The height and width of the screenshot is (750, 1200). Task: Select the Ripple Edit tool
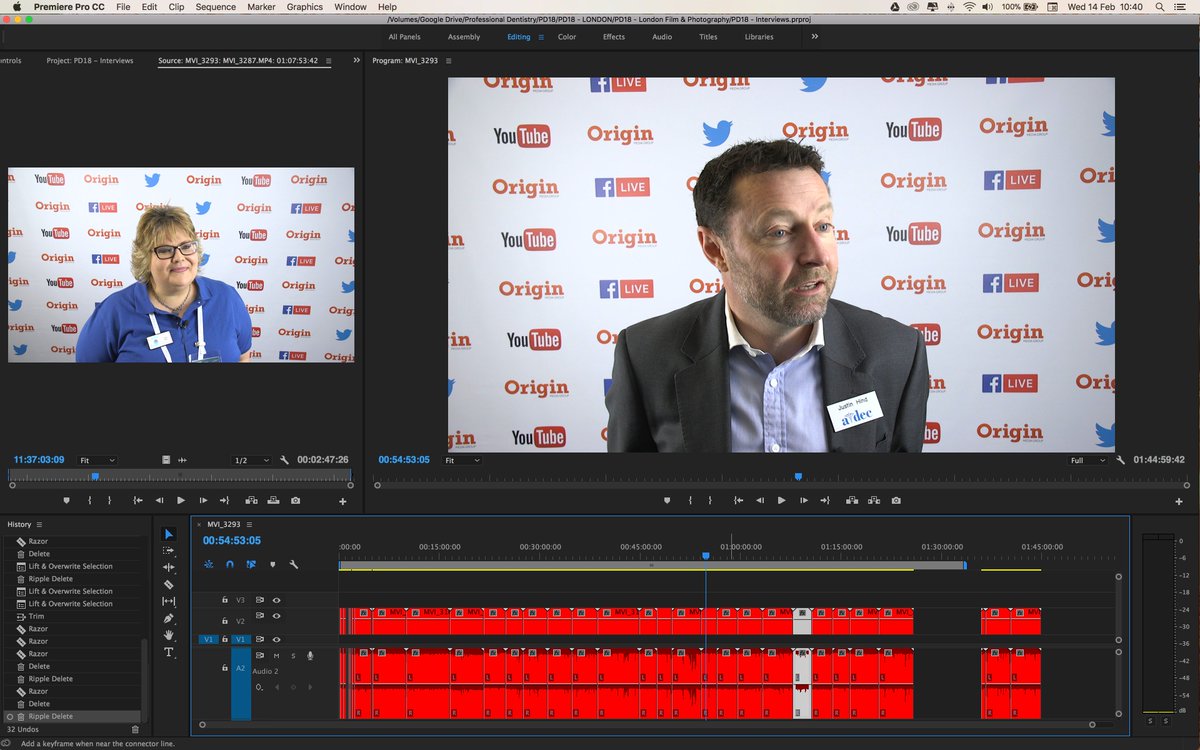168,568
